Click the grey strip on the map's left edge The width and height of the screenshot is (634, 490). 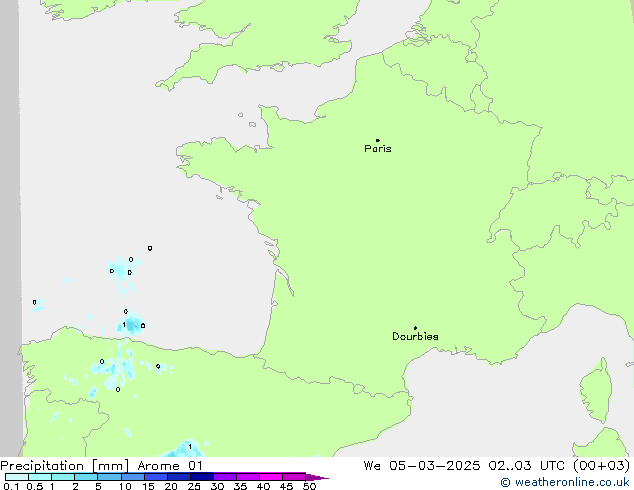tap(10, 200)
